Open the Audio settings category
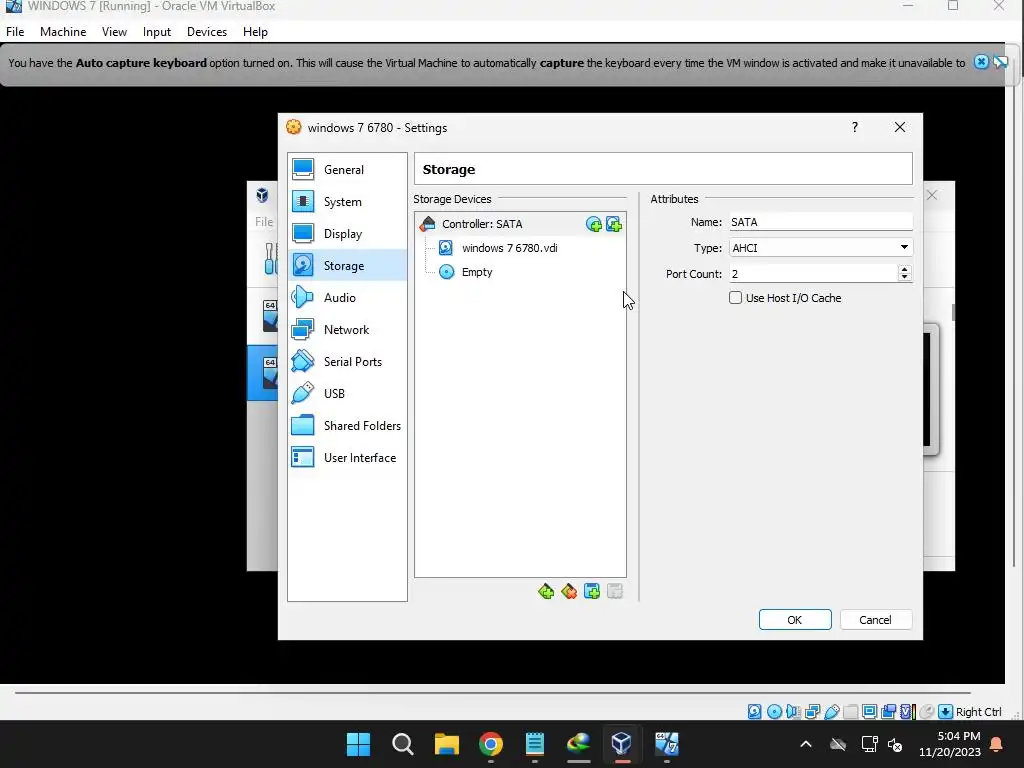The width and height of the screenshot is (1024, 768). (347, 298)
